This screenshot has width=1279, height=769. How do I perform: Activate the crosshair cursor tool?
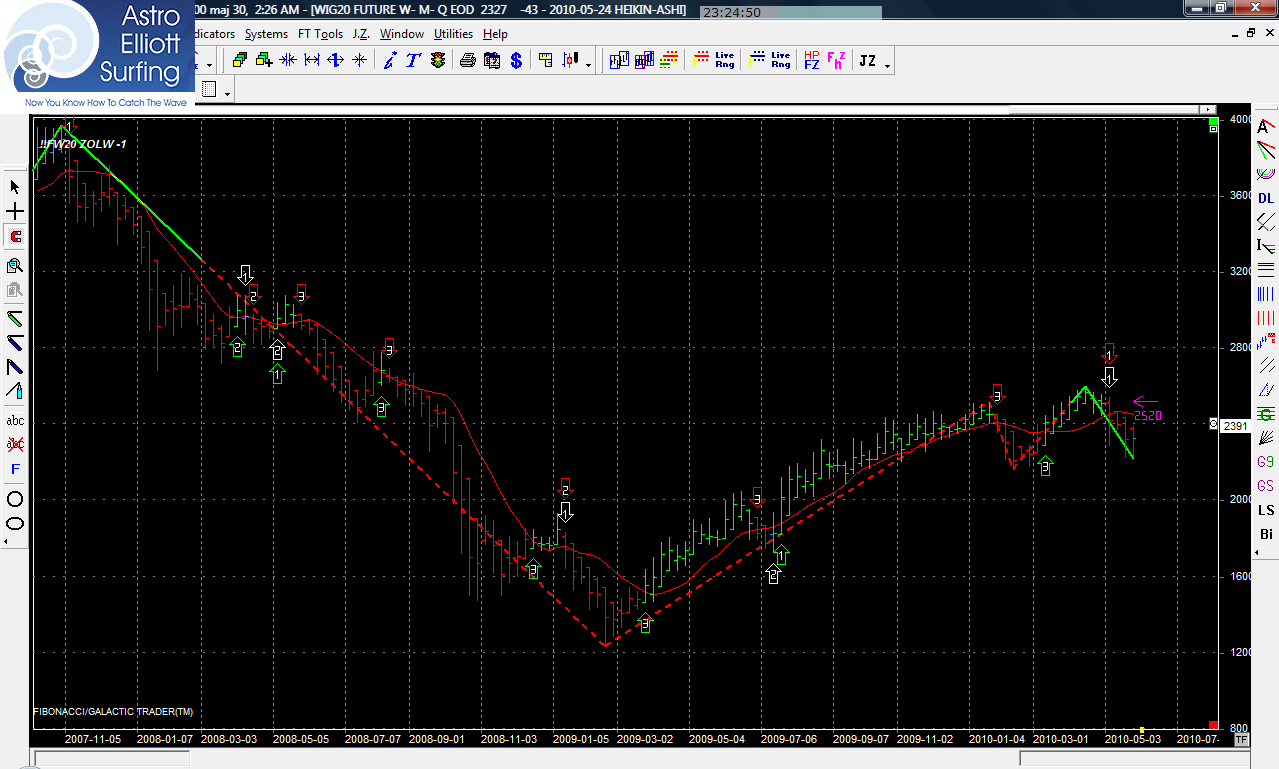click(x=15, y=212)
